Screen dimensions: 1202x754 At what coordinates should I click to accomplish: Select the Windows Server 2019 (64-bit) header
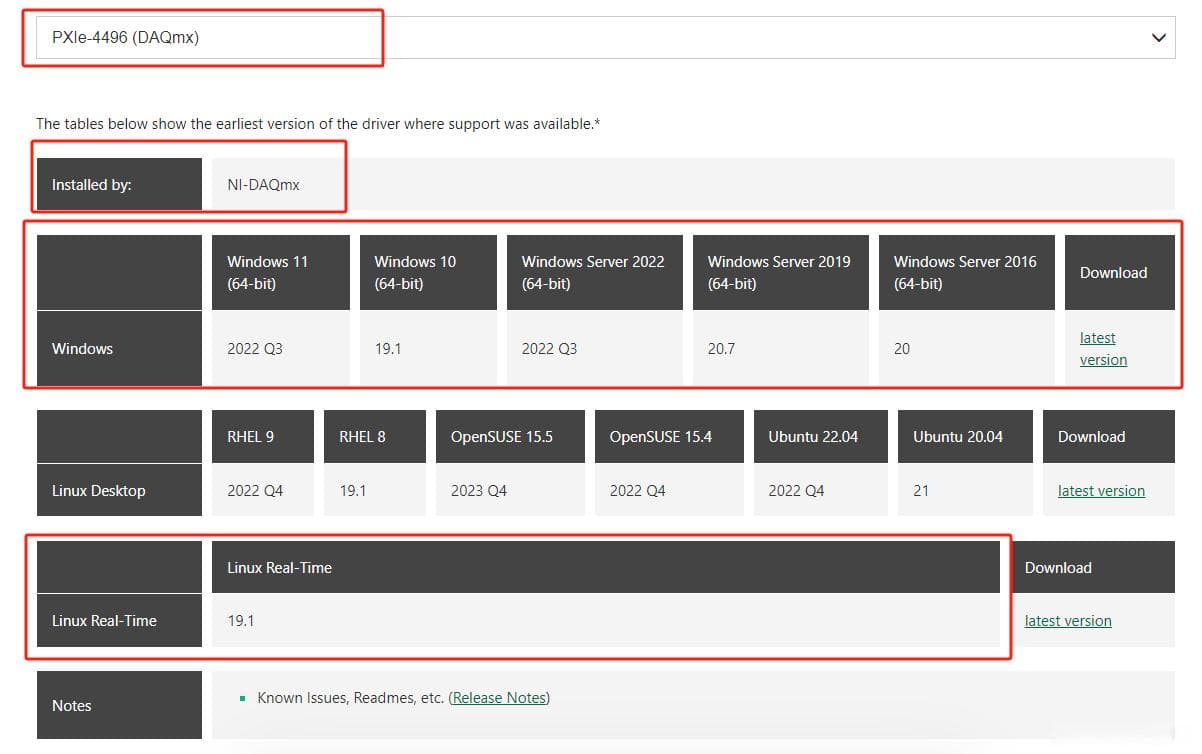[781, 272]
